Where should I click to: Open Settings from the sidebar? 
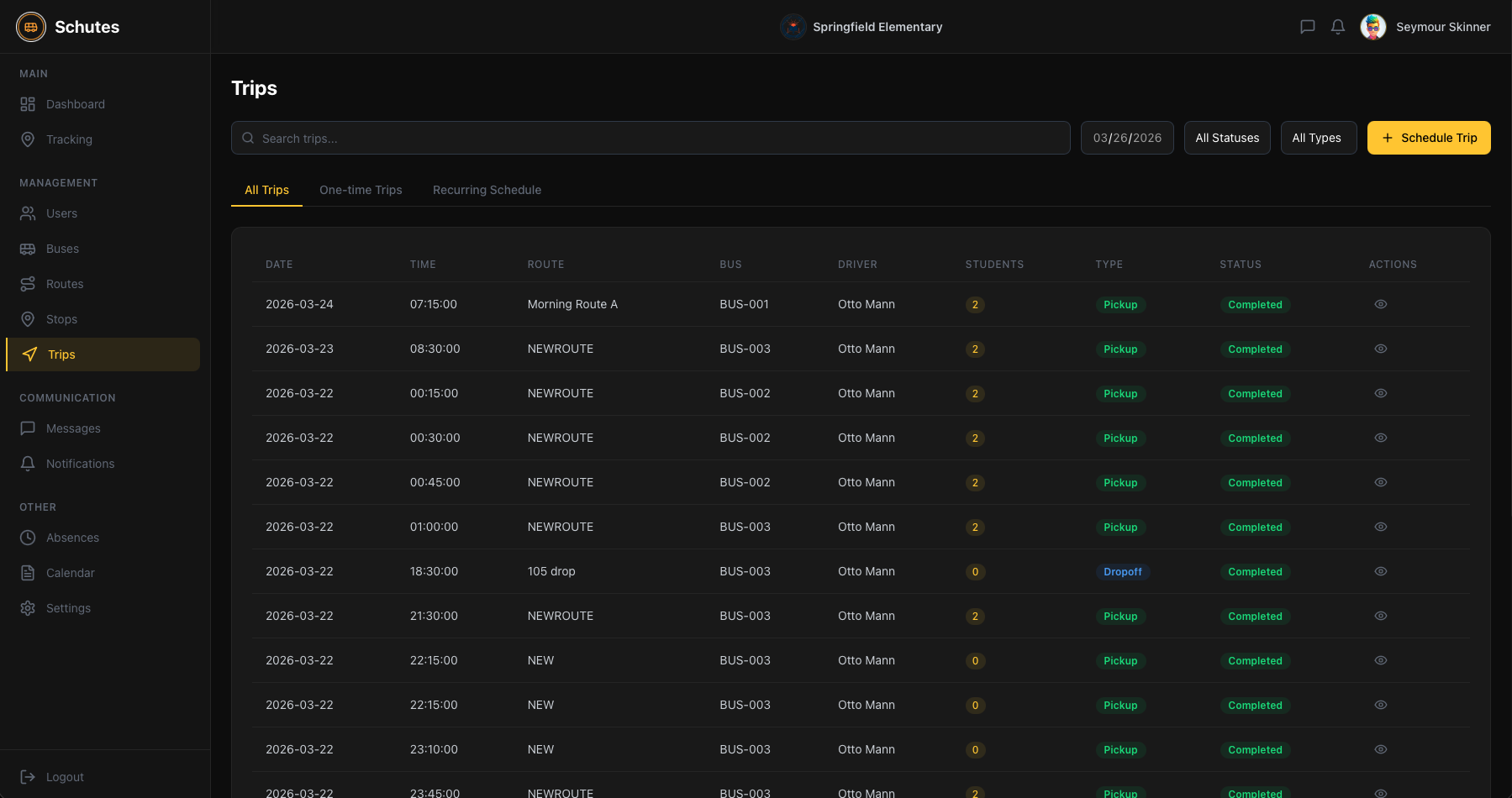pos(68,608)
